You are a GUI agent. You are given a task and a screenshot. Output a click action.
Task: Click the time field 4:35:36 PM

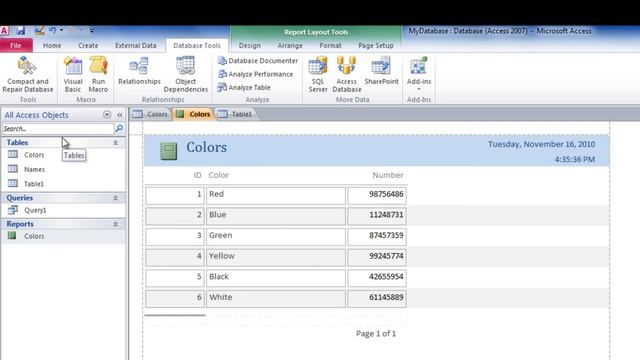coord(574,160)
